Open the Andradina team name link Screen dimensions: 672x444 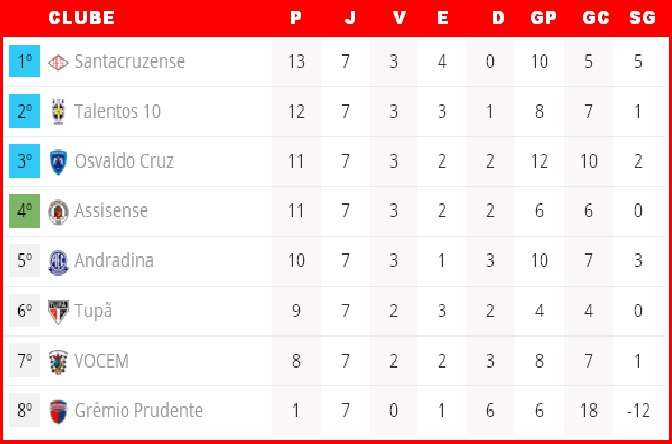point(114,261)
